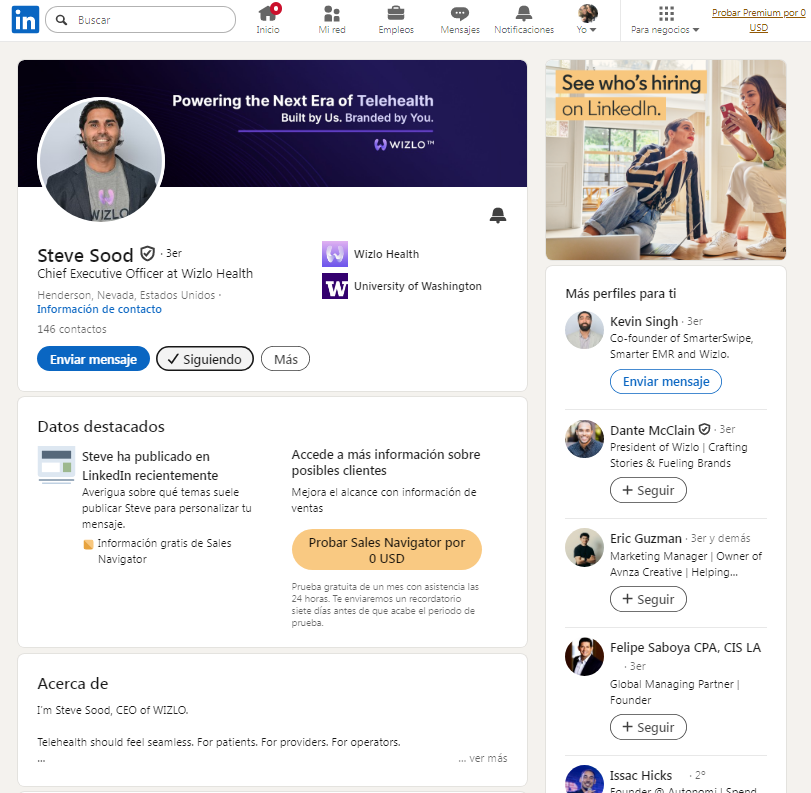Image resolution: width=811 pixels, height=793 pixels.
Task: Open Felipe Saboya's profile photo
Action: (x=584, y=656)
